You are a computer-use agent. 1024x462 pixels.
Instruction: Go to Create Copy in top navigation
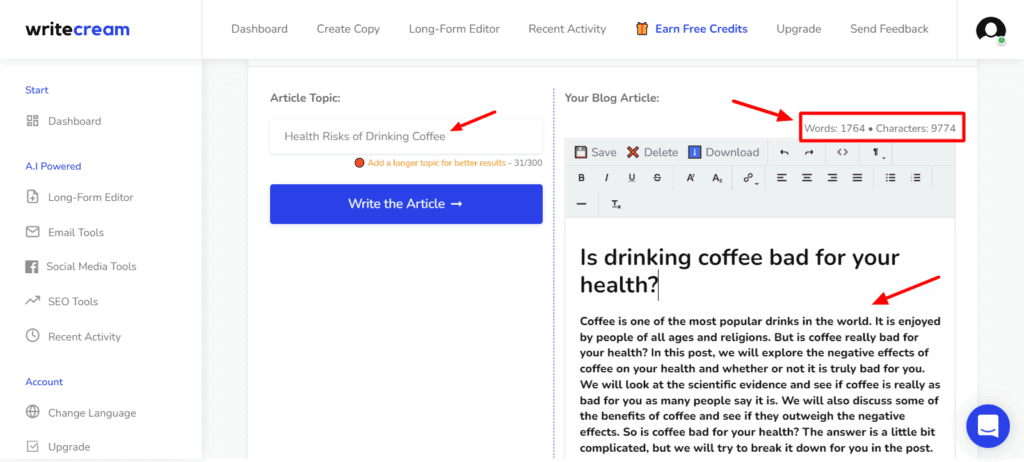[x=348, y=29]
